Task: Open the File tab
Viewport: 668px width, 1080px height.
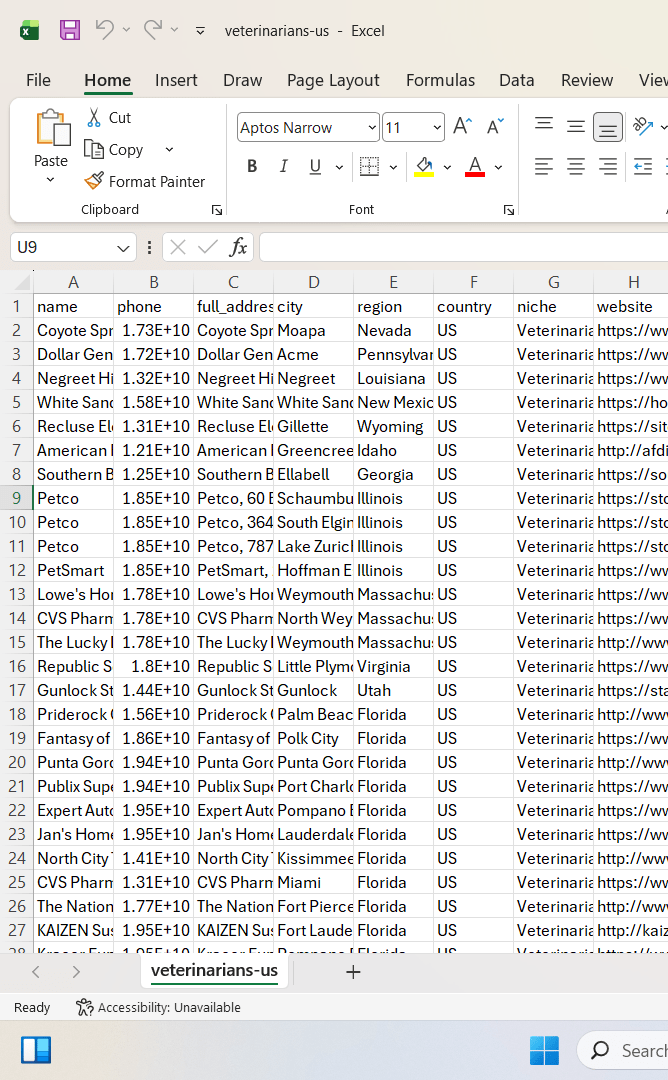Action: [x=38, y=80]
